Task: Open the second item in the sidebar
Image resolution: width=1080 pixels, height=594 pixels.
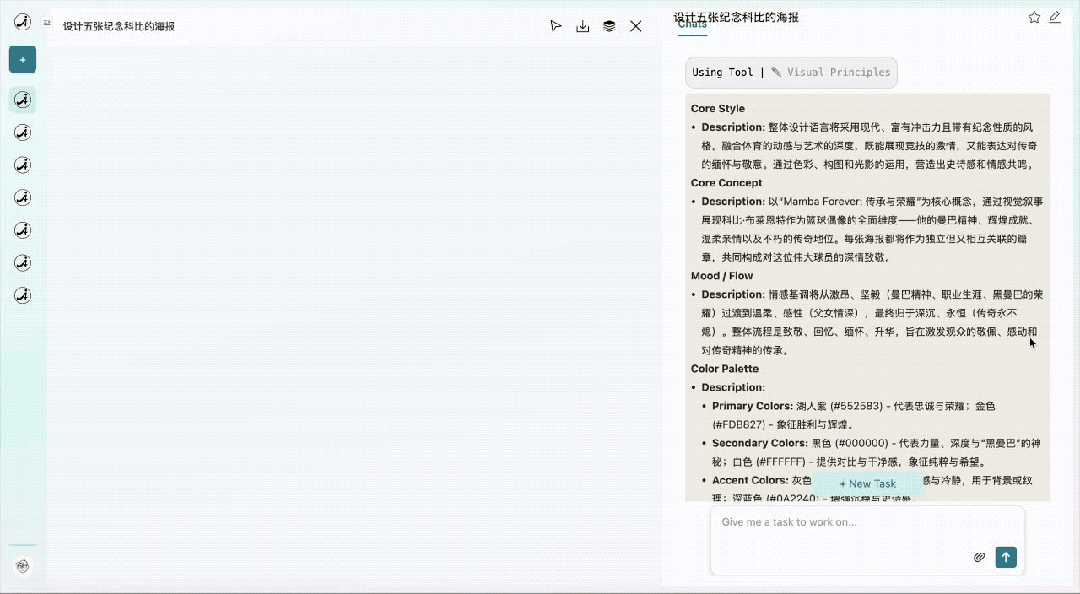Action: pos(22,132)
